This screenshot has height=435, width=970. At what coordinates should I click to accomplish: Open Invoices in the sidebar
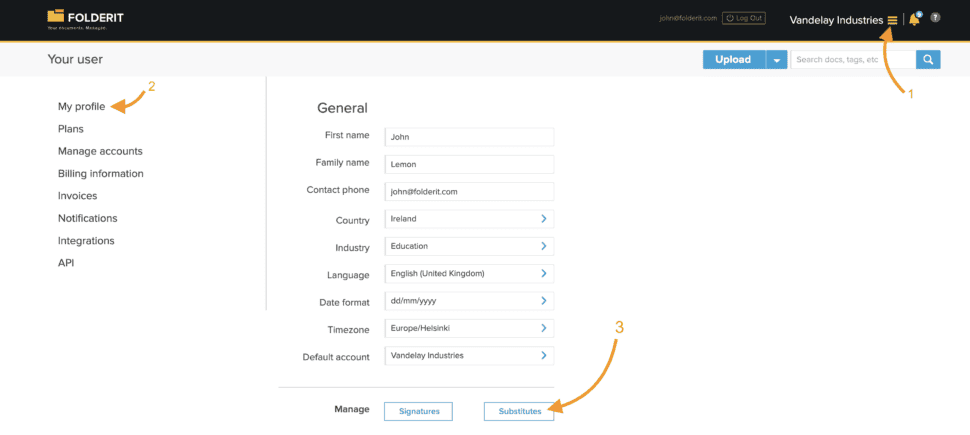point(77,196)
